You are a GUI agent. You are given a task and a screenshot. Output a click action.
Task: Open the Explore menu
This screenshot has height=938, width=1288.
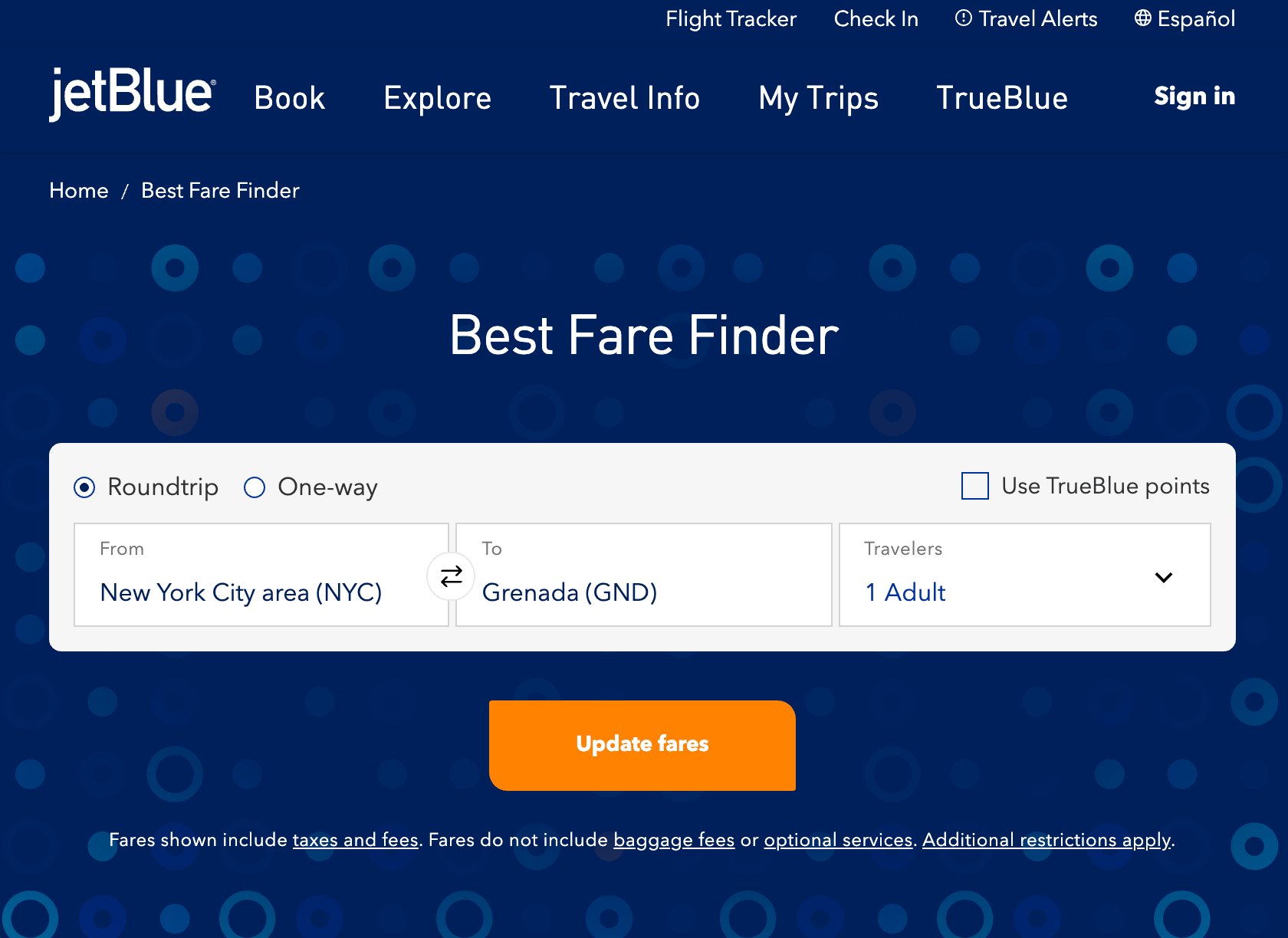[437, 98]
